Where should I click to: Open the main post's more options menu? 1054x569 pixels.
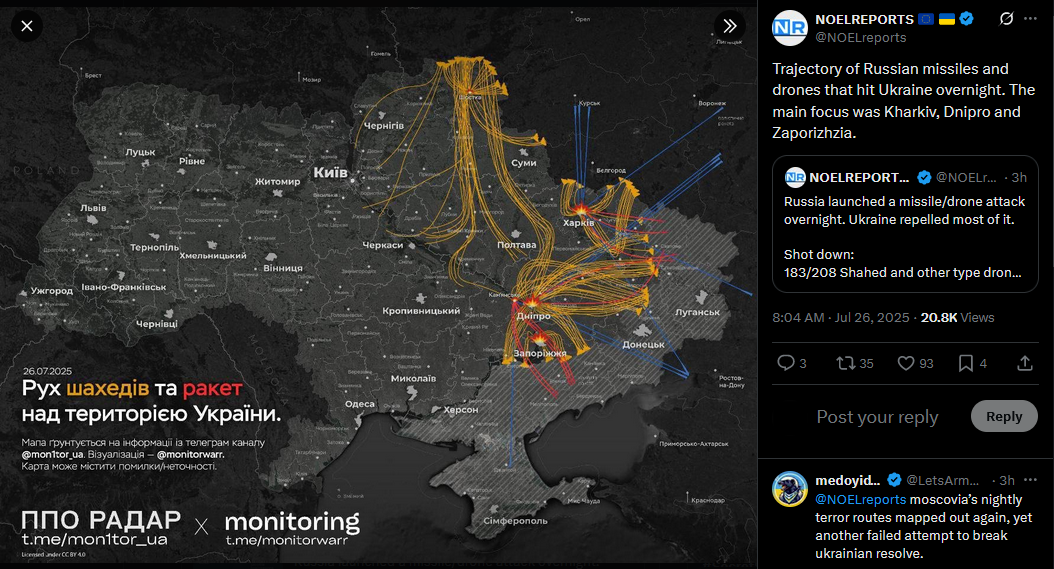click(1030, 19)
